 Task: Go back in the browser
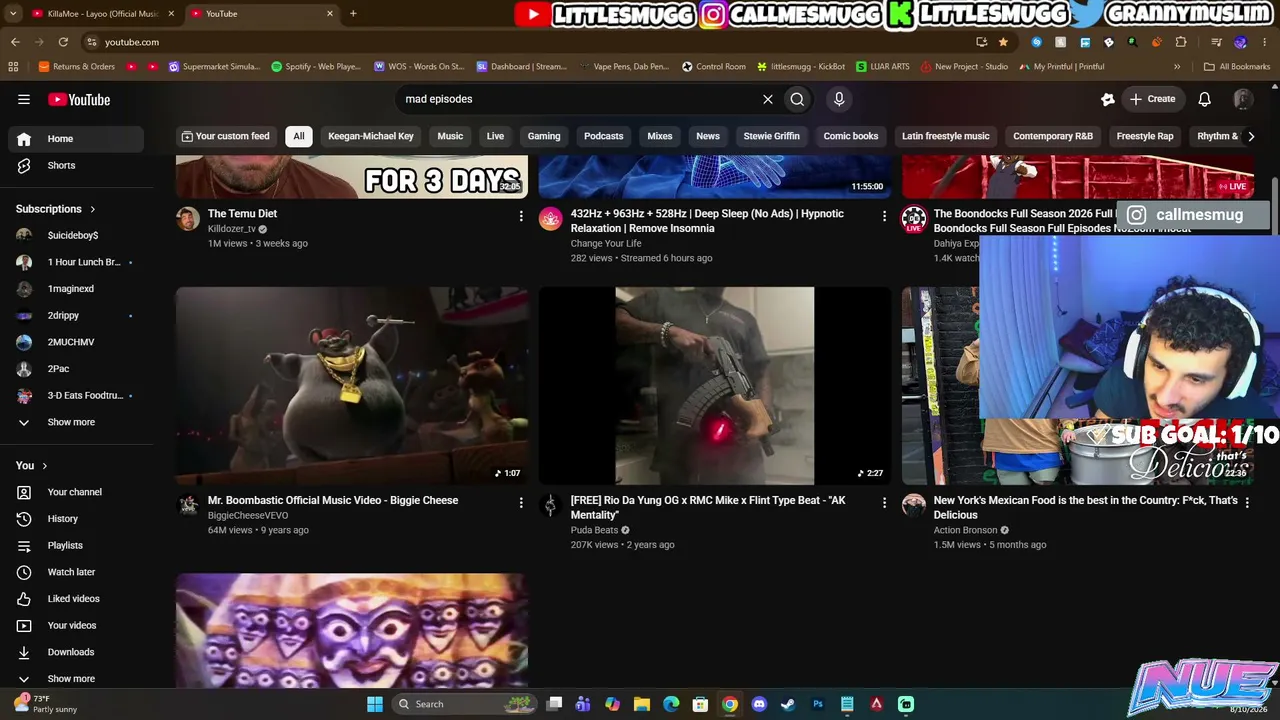15,42
